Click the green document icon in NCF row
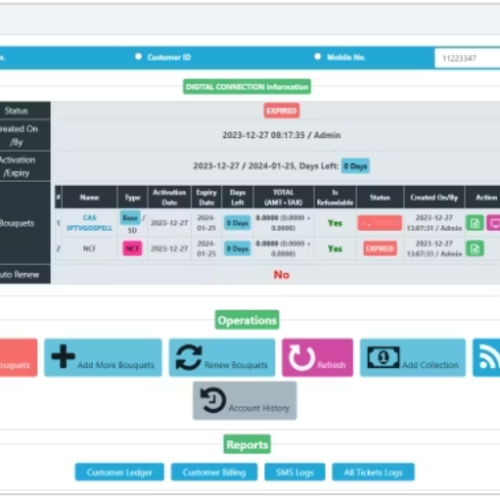 475,249
